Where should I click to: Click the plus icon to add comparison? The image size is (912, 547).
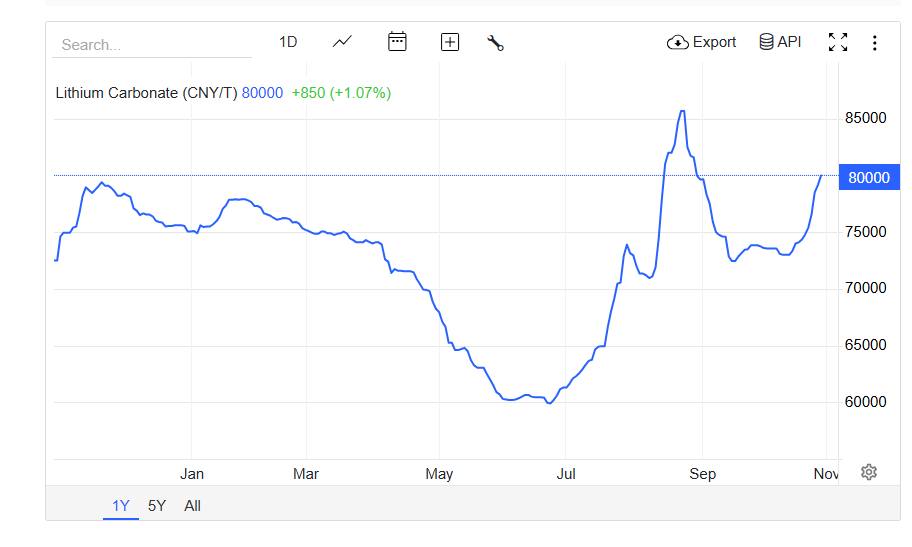[x=450, y=42]
